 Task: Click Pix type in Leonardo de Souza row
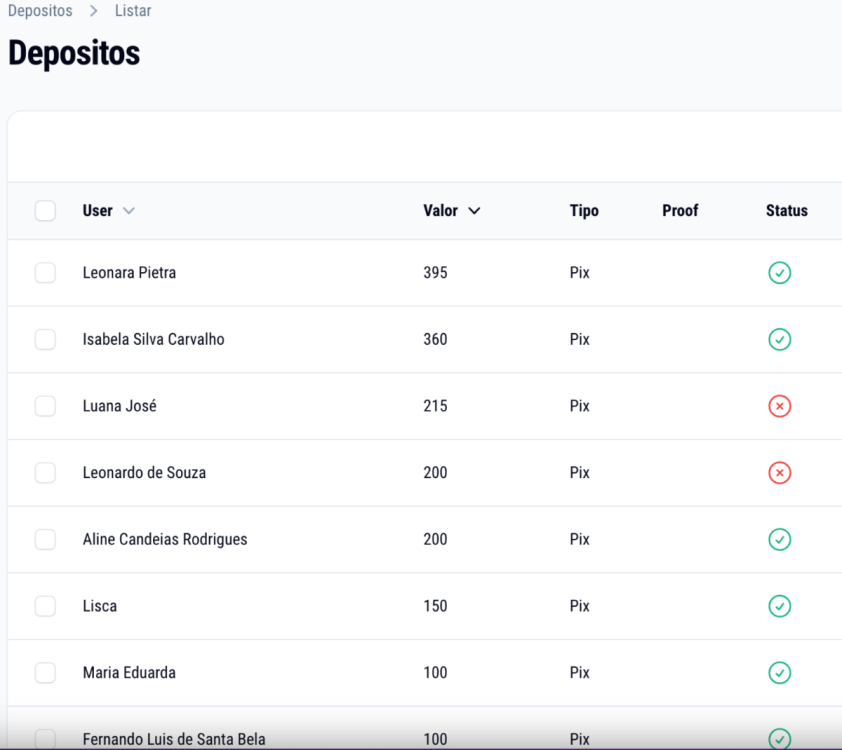[x=580, y=472]
